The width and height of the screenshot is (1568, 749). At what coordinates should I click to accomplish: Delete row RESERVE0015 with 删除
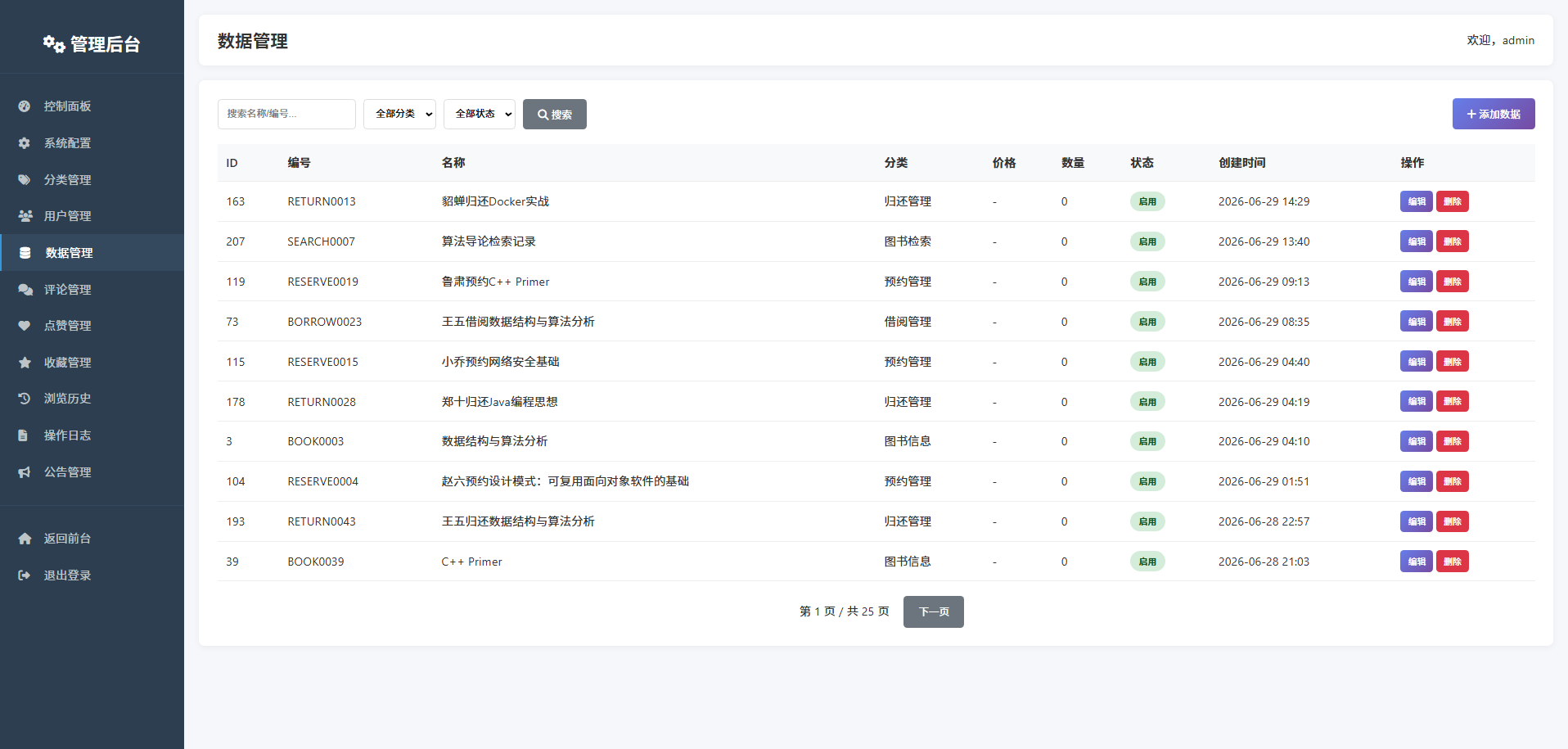(x=1453, y=362)
